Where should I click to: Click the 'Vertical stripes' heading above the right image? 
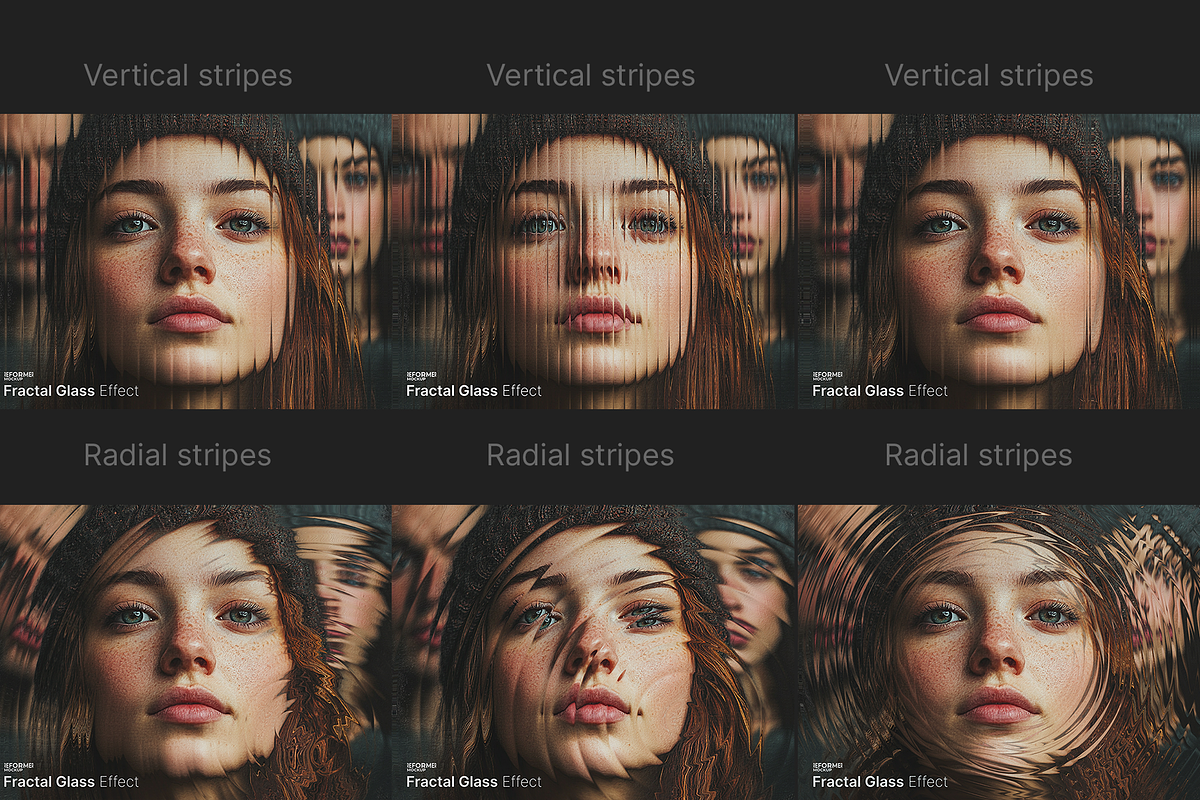pos(989,76)
